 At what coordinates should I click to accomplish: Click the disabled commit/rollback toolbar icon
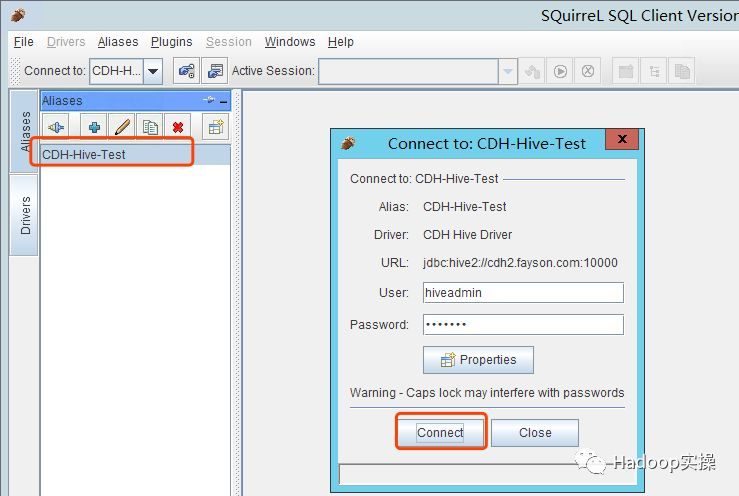point(532,72)
